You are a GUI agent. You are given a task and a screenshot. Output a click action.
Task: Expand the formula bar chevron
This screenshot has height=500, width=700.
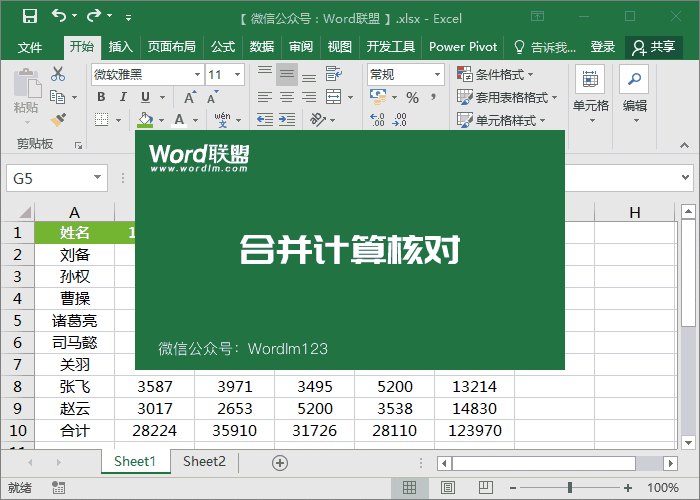coord(685,177)
